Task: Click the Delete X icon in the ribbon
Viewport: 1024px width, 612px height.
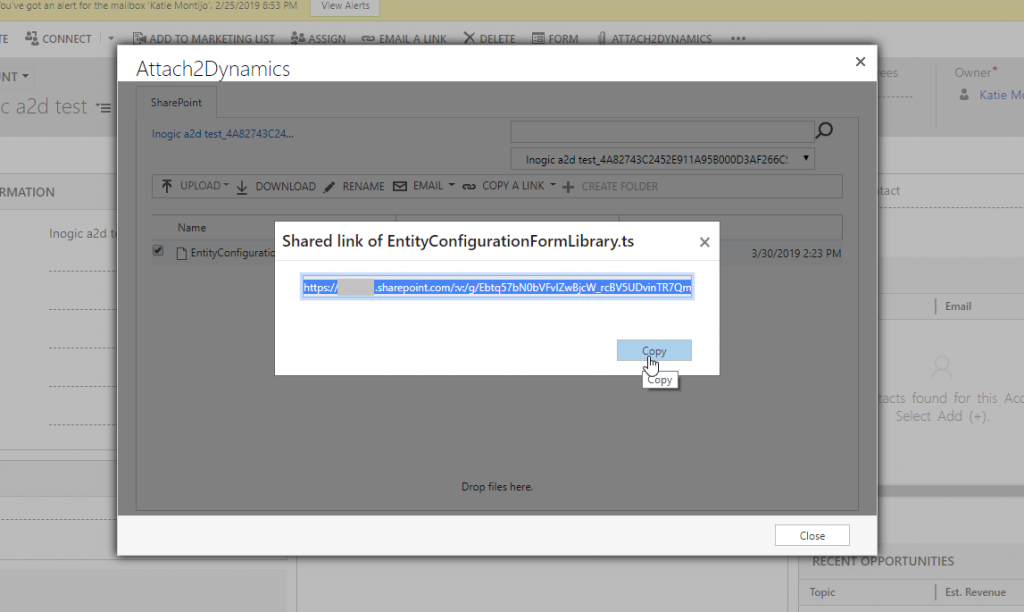Action: tap(468, 38)
